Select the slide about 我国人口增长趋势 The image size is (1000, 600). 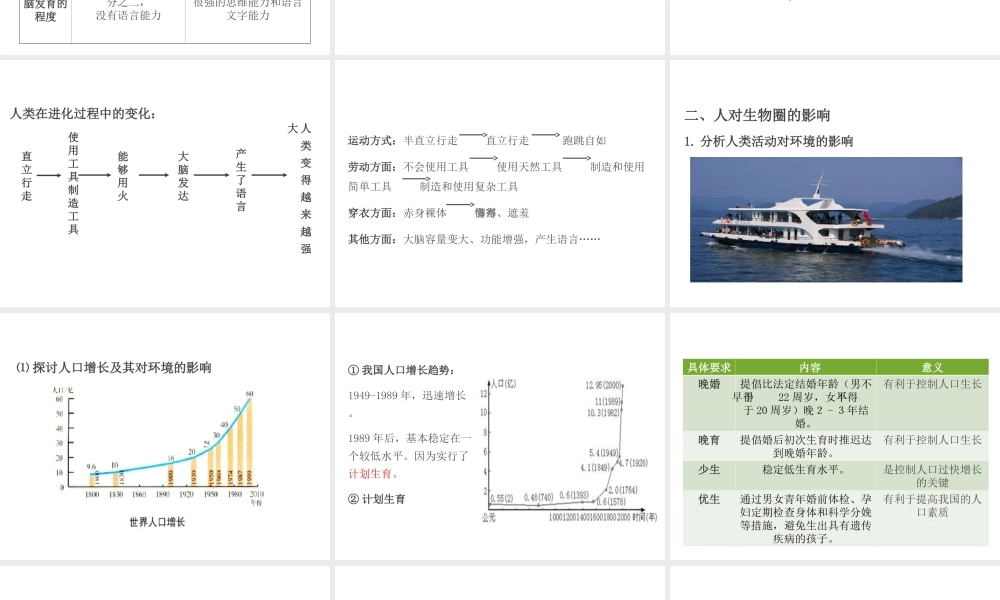[499, 436]
